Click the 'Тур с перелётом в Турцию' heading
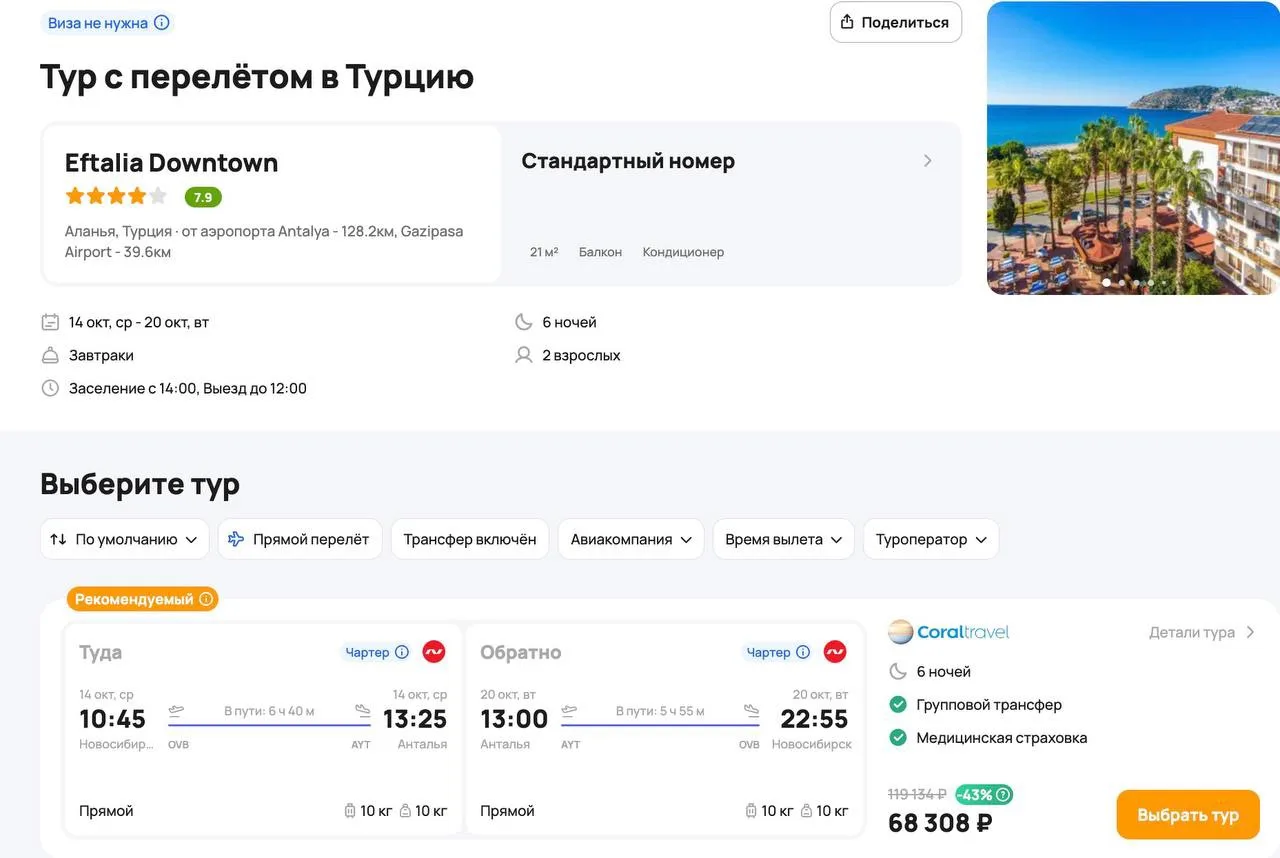Screen dimensions: 1280x858 (257, 77)
